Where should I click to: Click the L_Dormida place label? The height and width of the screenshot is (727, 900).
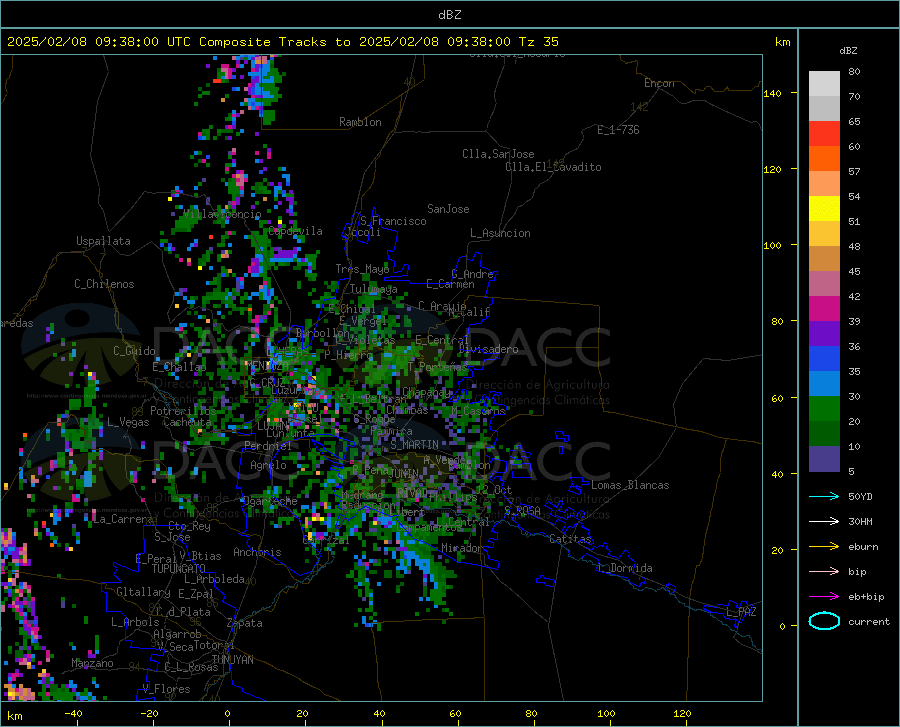coord(624,568)
